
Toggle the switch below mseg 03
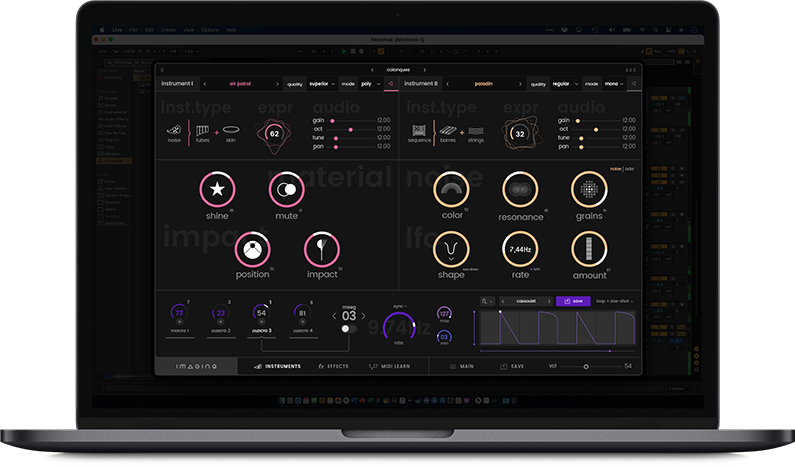[348, 328]
